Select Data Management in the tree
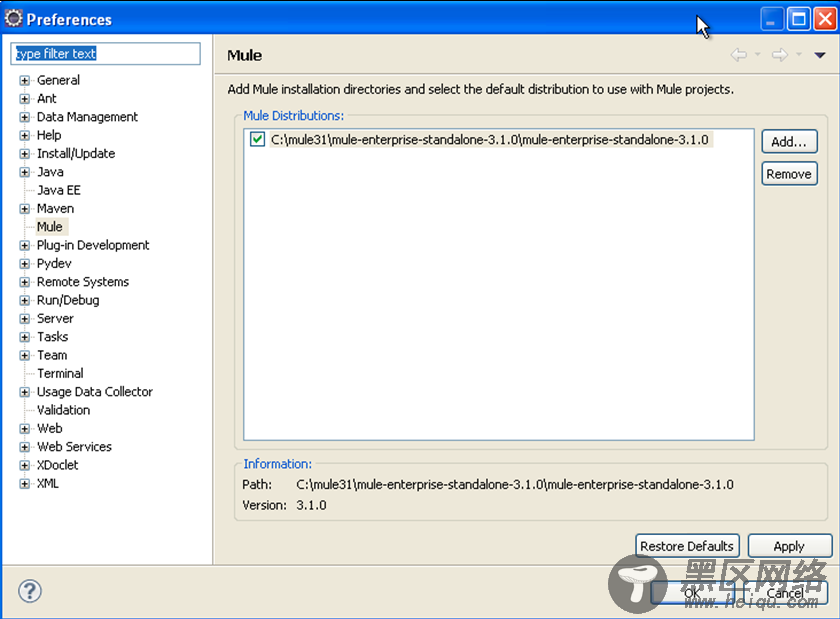The width and height of the screenshot is (840, 619). [x=87, y=117]
